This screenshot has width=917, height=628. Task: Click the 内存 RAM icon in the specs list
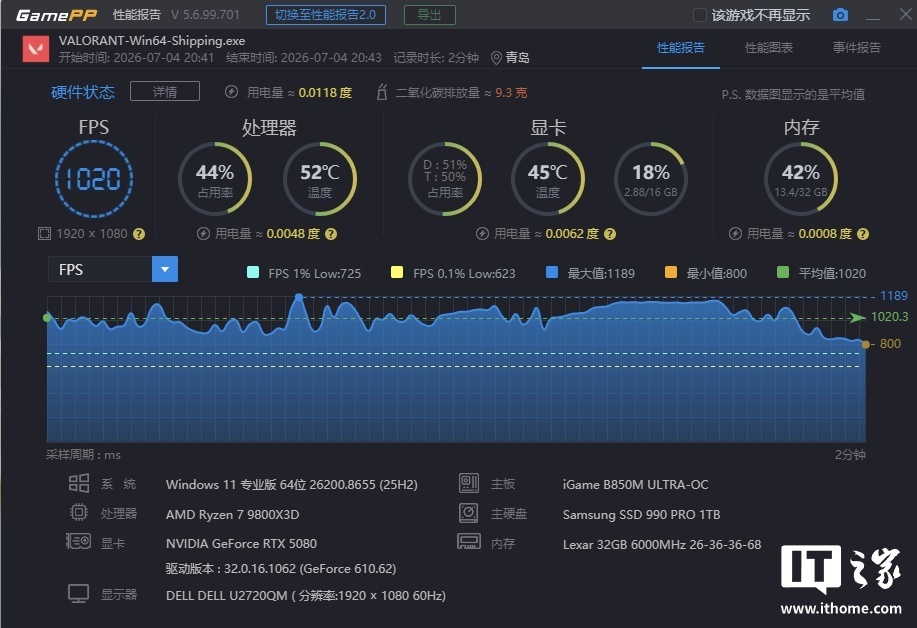[x=469, y=541]
